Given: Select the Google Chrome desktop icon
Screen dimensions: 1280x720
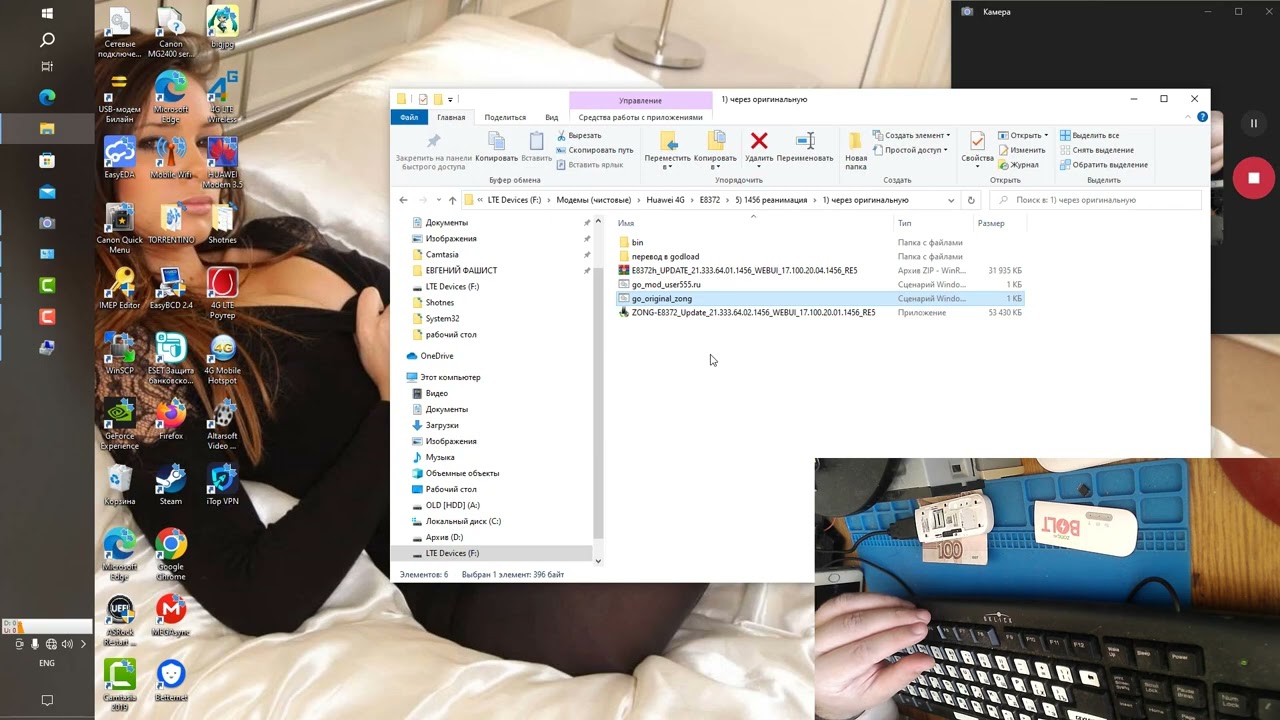Looking at the screenshot, I should (x=171, y=555).
